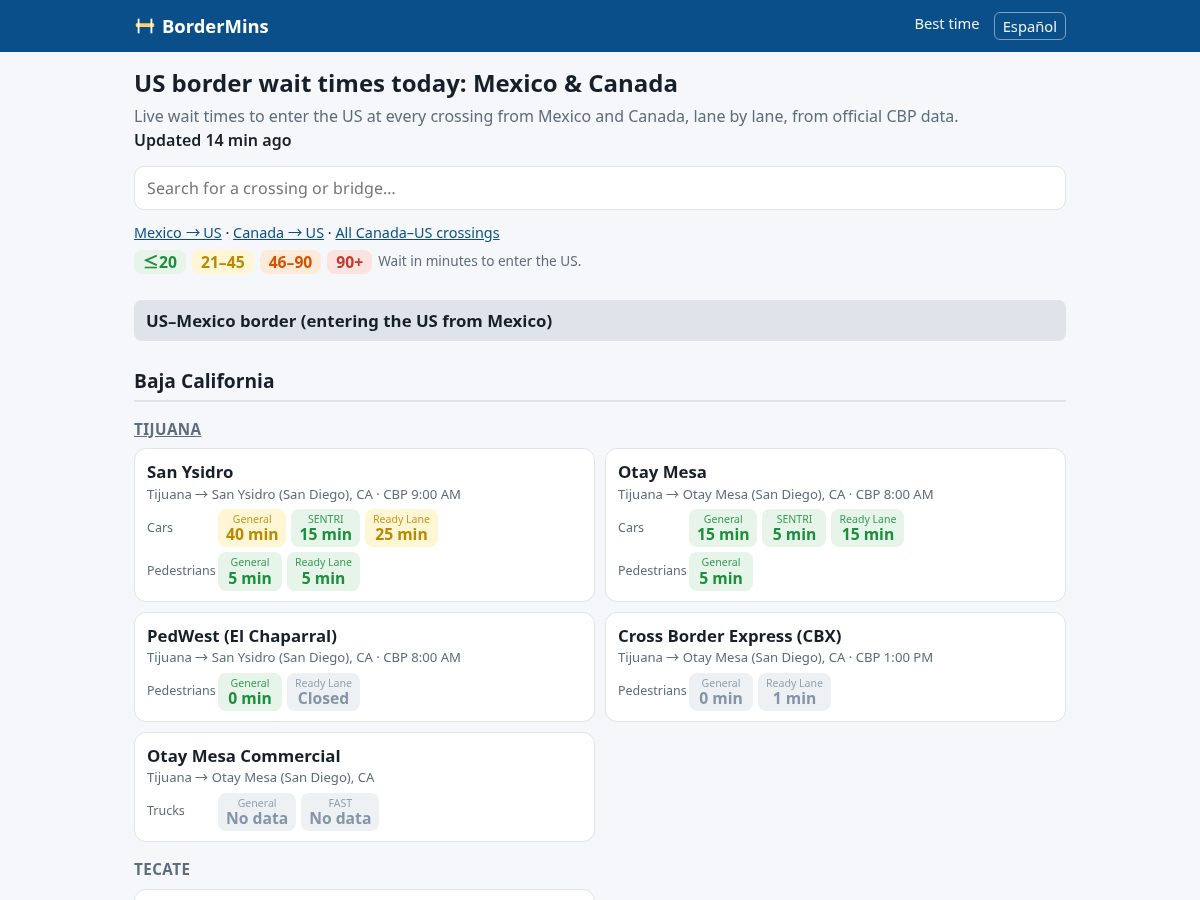Select Otay Mesa Ready Lane 15 min
Screen dimensions: 1200x900
click(x=867, y=528)
